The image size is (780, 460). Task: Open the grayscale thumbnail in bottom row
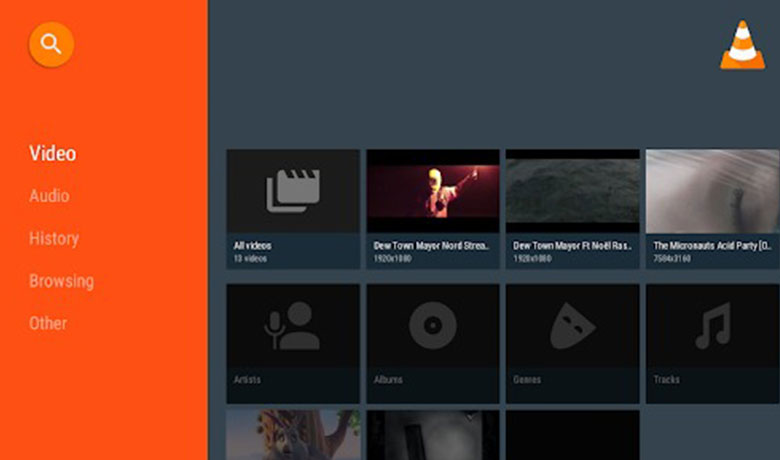(432, 435)
